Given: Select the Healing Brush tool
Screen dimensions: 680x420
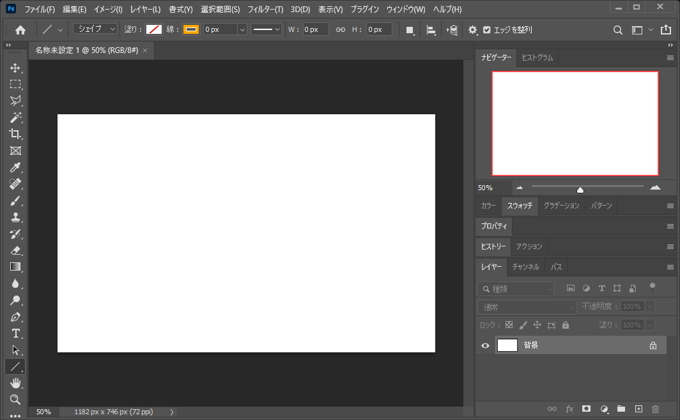Looking at the screenshot, I should point(15,184).
